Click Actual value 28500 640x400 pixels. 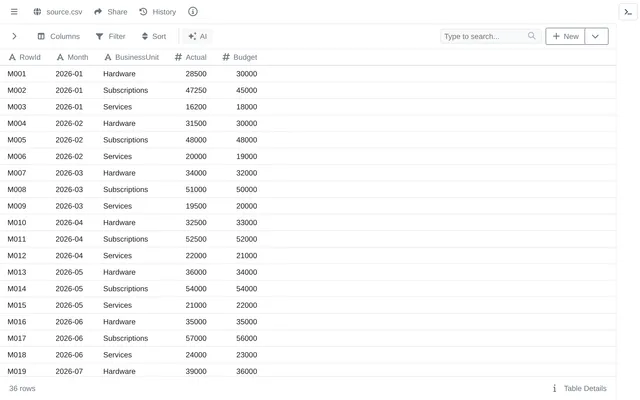(196, 74)
